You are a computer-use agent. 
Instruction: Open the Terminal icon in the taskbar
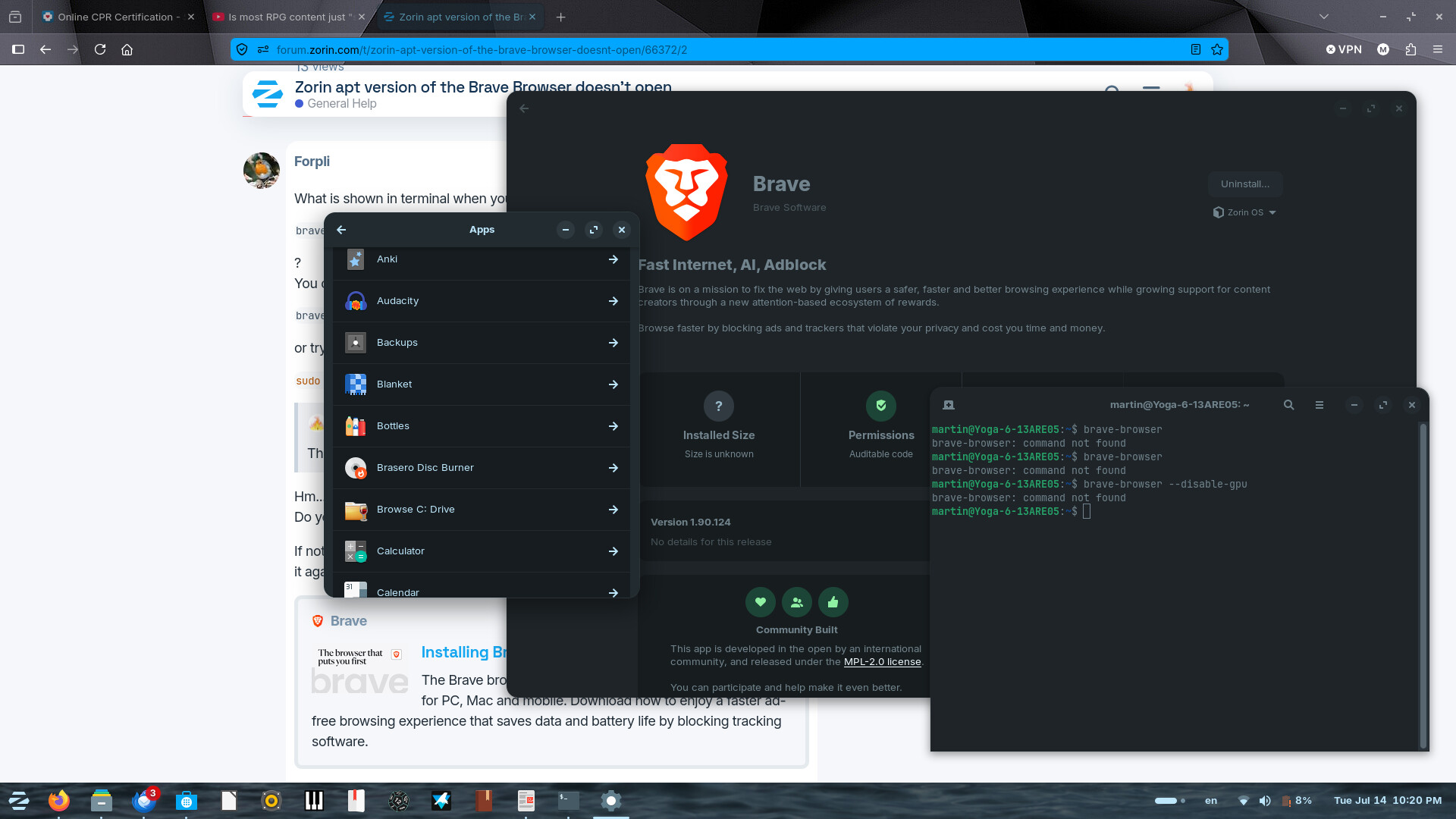(x=569, y=801)
